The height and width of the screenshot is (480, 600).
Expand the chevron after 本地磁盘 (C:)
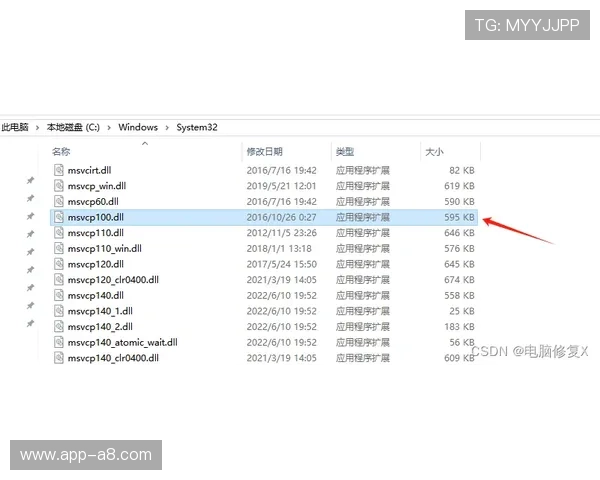coord(109,127)
